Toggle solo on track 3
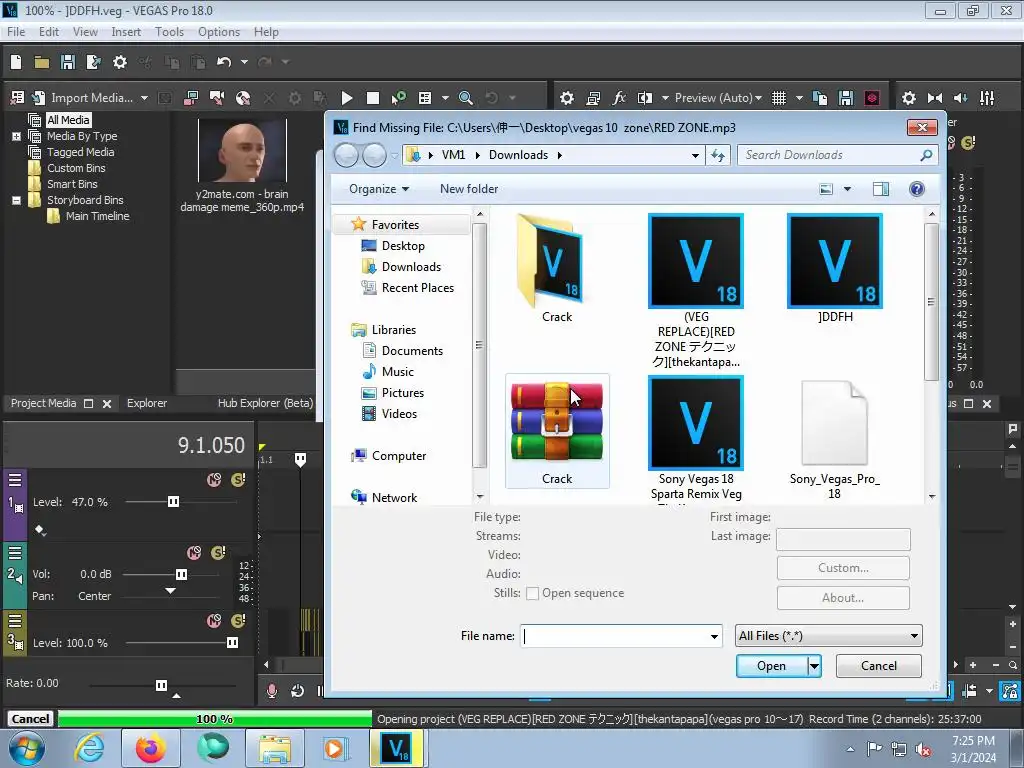Image resolution: width=1024 pixels, height=768 pixels. [238, 621]
